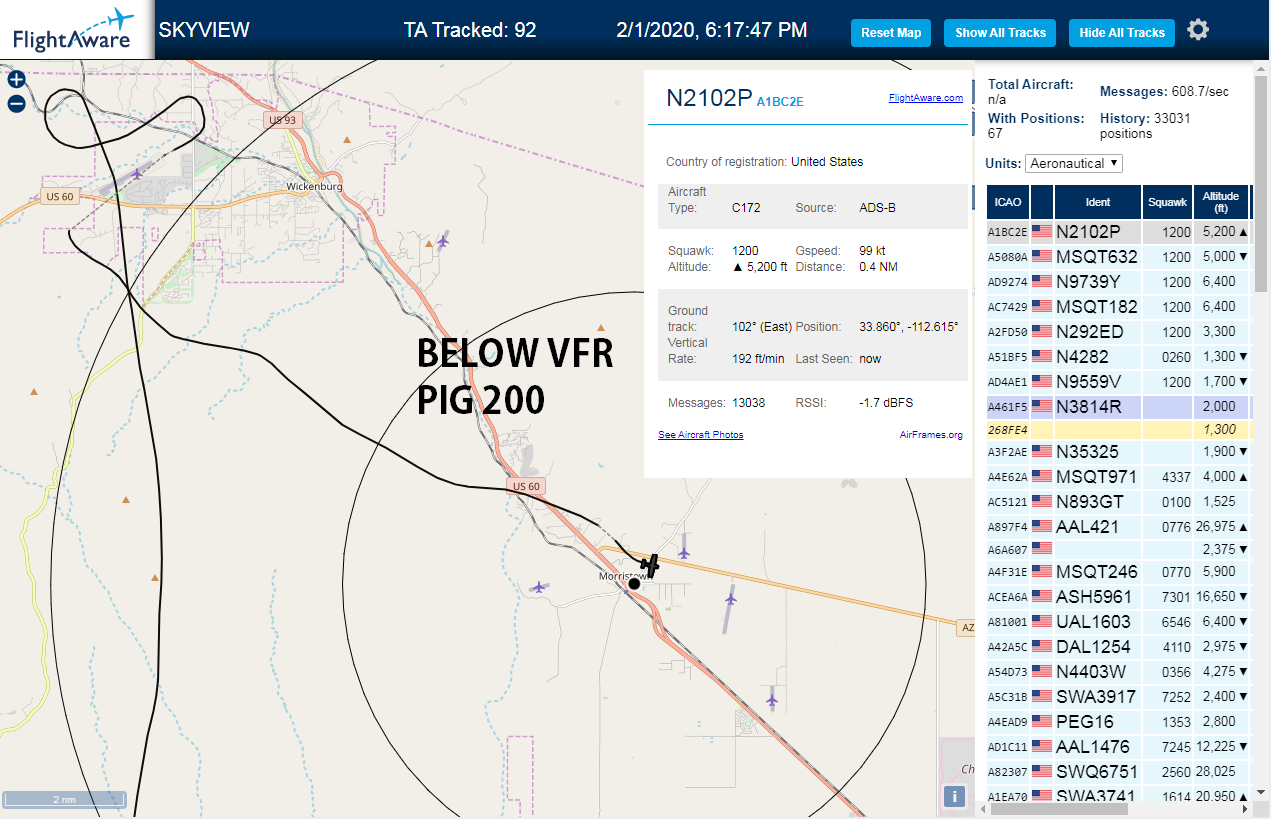The image size is (1271, 819).
Task: Click the N2102P title in info panel
Action: (x=709, y=97)
